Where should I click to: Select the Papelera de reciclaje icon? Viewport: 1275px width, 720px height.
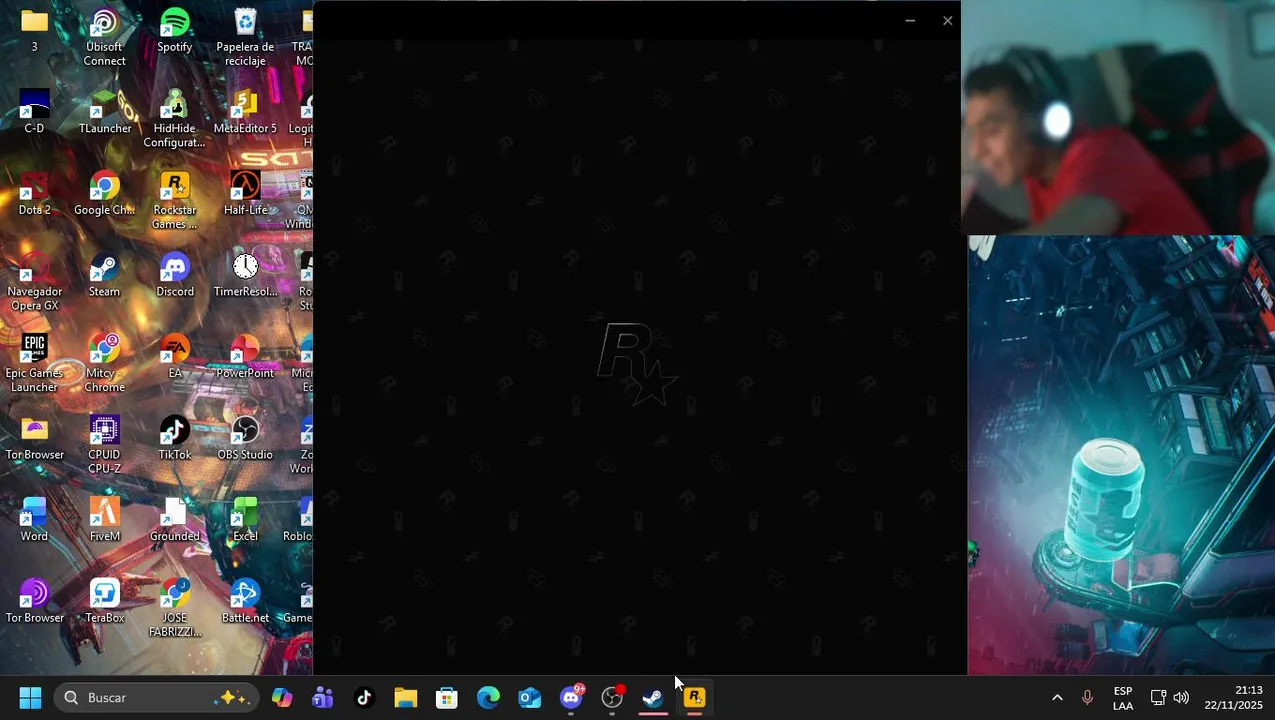[x=245, y=37]
